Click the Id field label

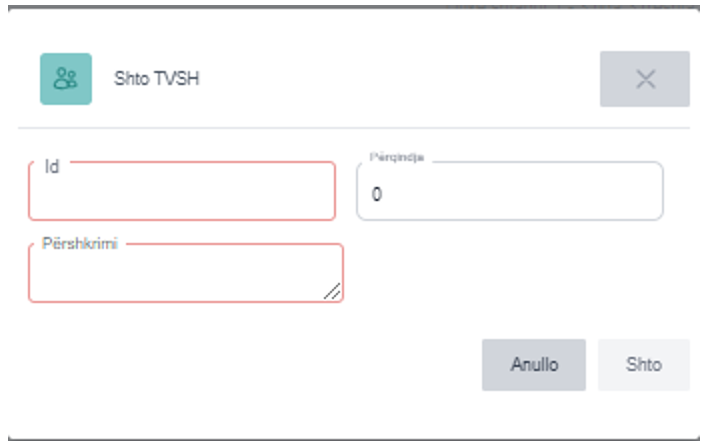coord(52,166)
